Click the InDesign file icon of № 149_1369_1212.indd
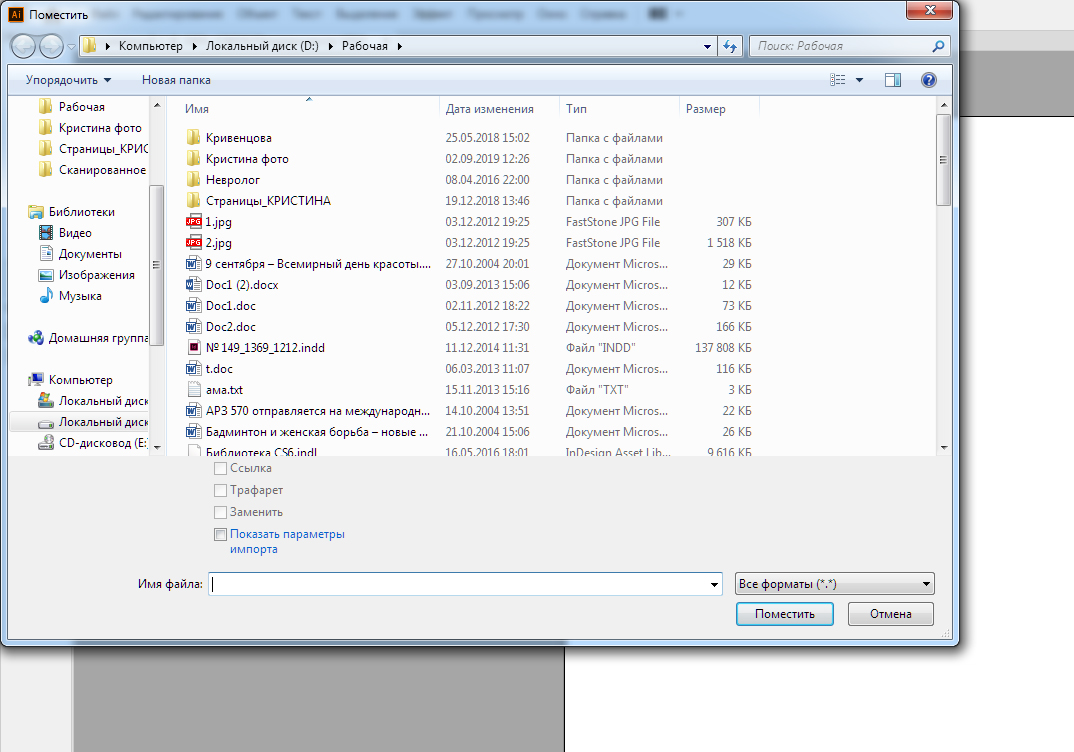 click(194, 347)
